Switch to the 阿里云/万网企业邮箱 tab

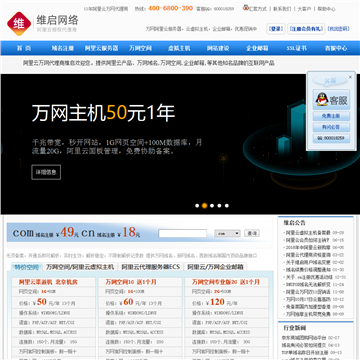click(215, 267)
